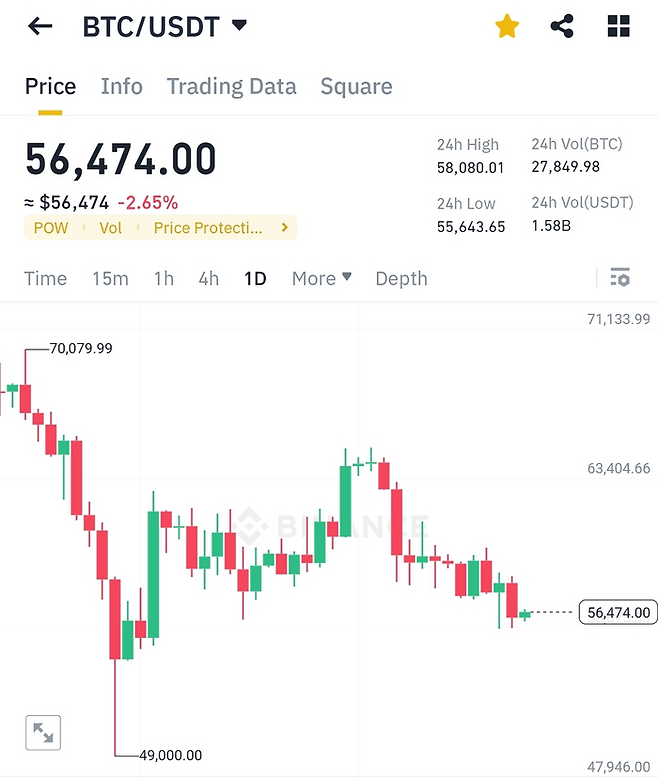Click the Price Protection tag
Image resolution: width=658 pixels, height=778 pixels.
pos(208,228)
